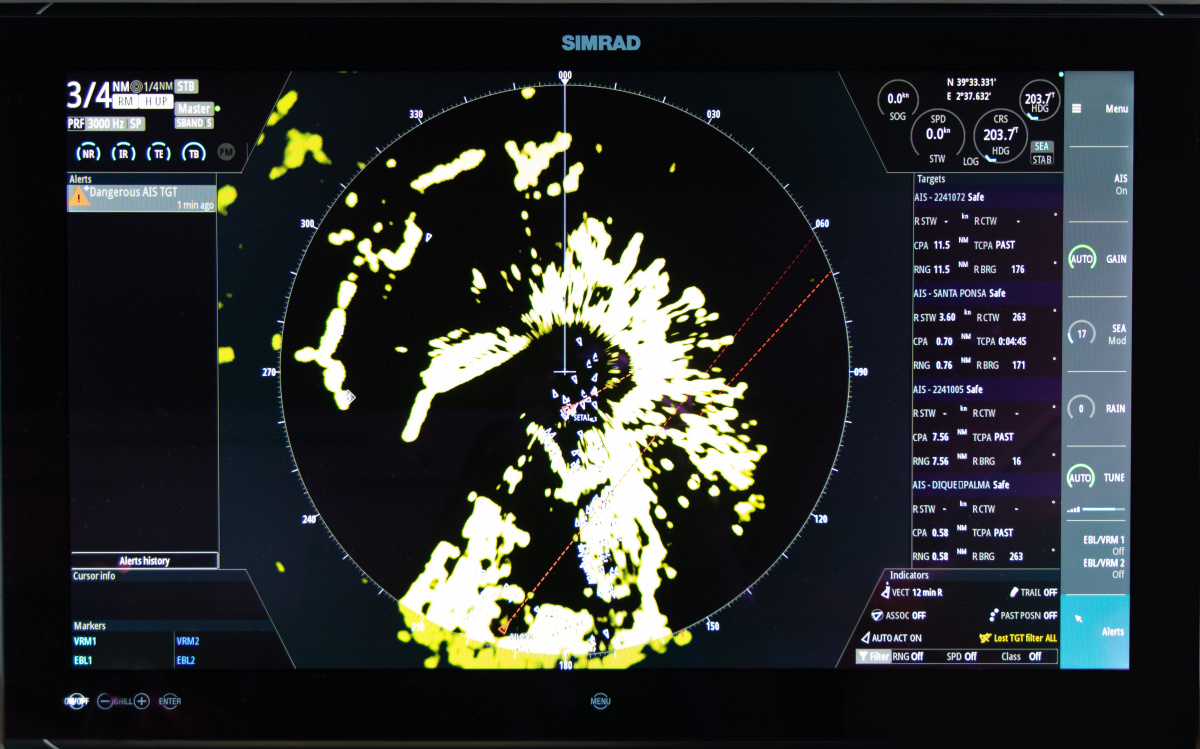
Task: Toggle AIS On in the sidebar
Action: [1098, 184]
